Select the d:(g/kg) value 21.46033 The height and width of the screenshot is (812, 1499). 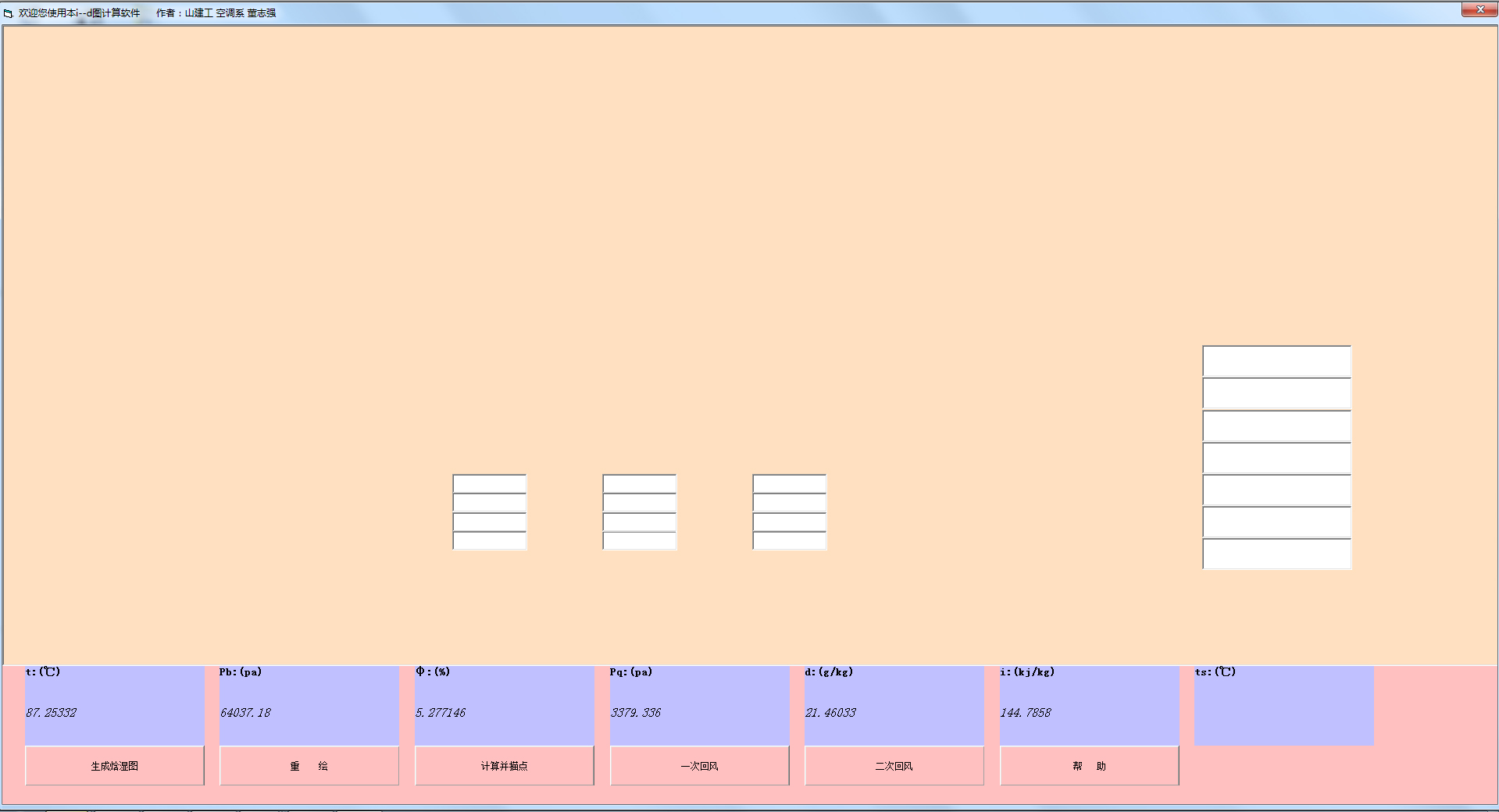coord(831,713)
